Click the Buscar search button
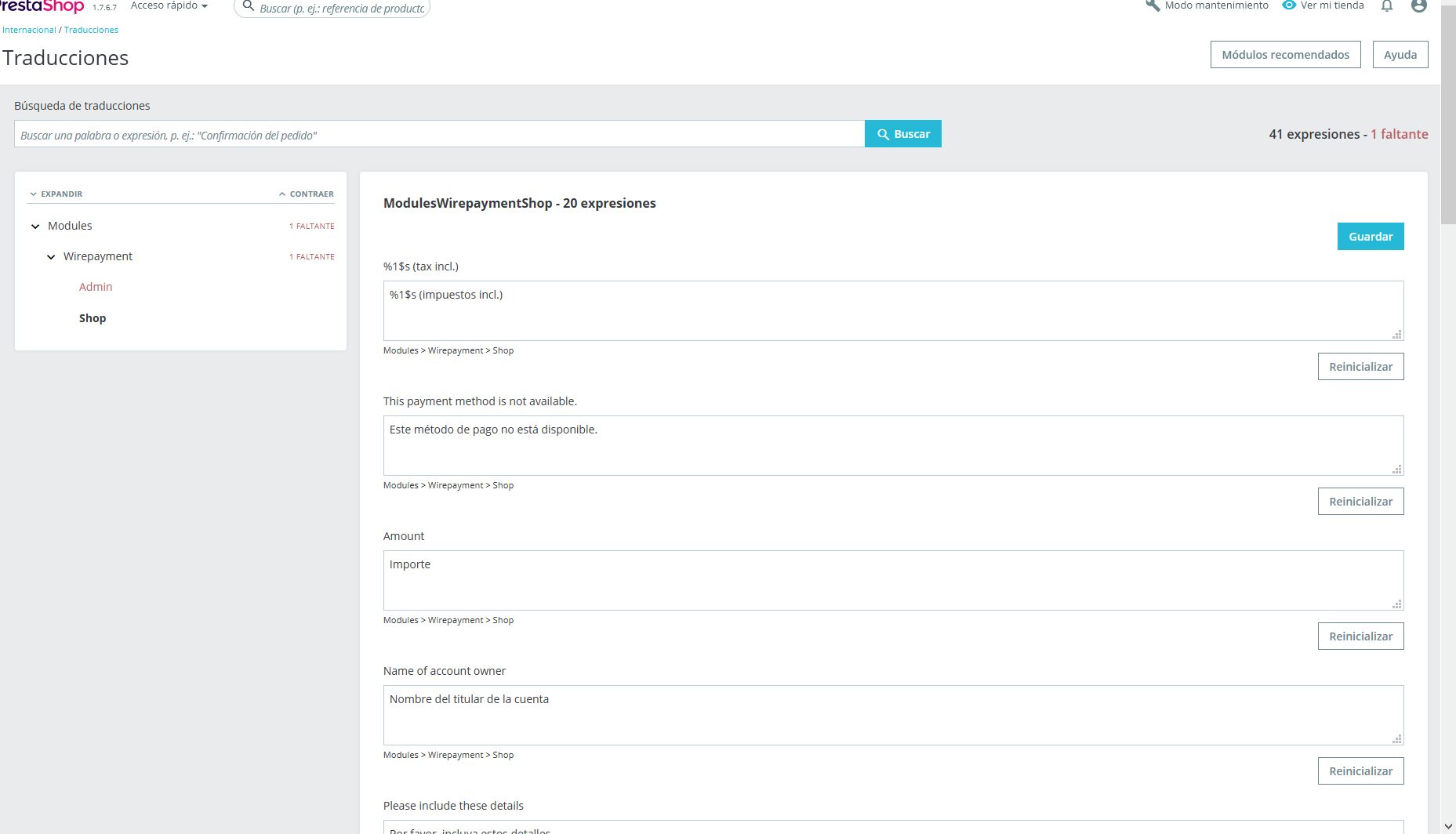 pyautogui.click(x=903, y=134)
